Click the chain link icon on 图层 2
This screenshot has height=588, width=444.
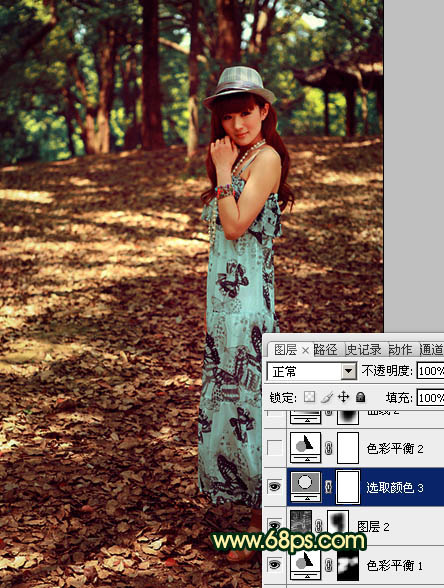click(318, 525)
